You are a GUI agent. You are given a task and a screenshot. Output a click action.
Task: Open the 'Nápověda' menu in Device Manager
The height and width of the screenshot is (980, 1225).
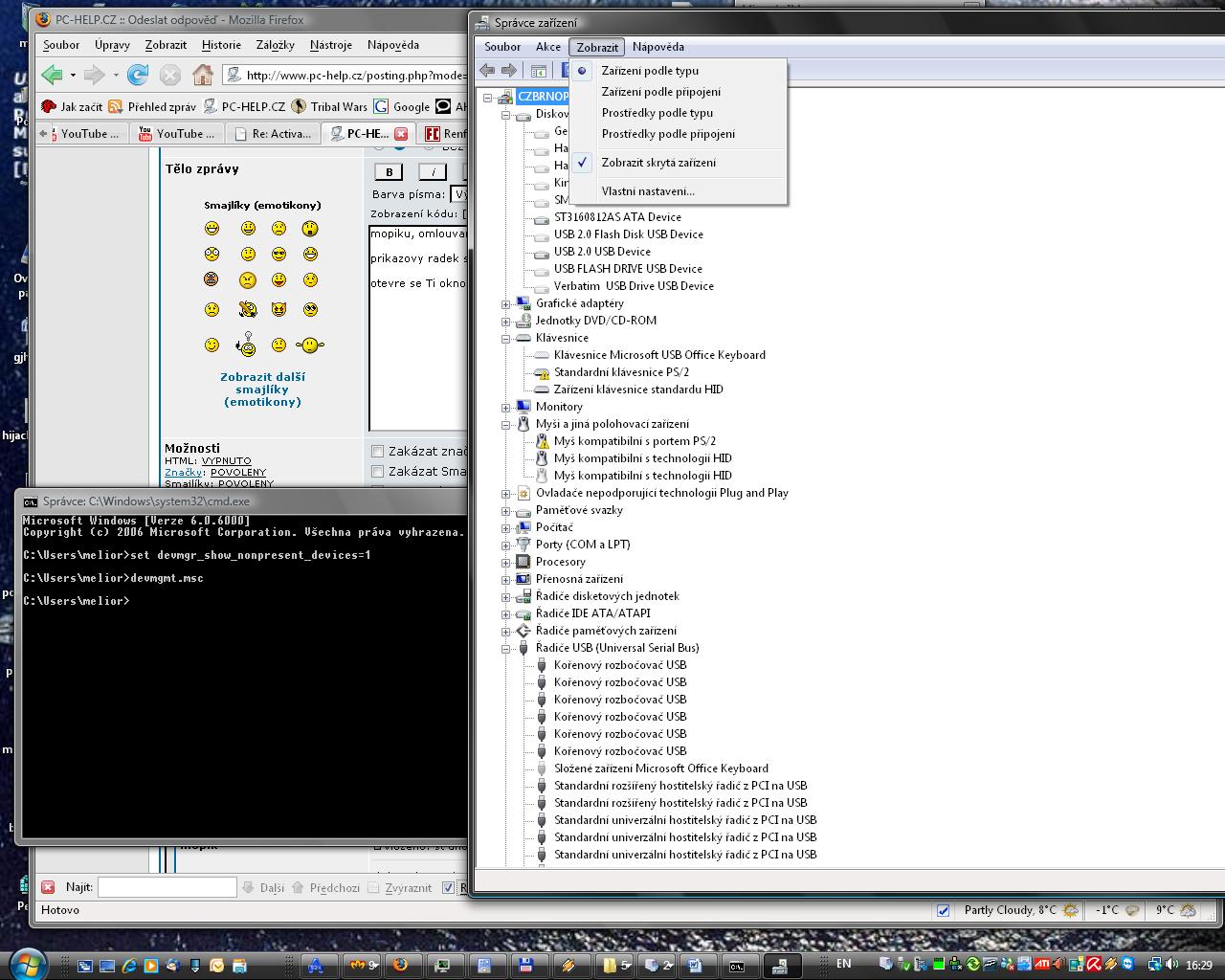click(x=657, y=47)
